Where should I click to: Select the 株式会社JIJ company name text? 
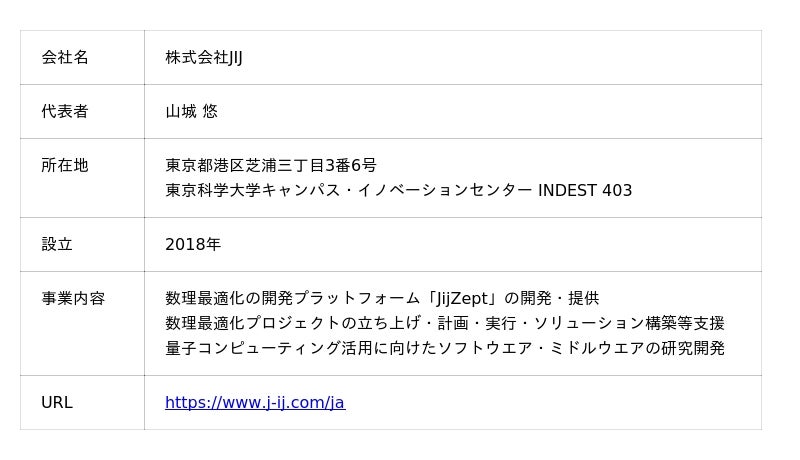tap(204, 58)
